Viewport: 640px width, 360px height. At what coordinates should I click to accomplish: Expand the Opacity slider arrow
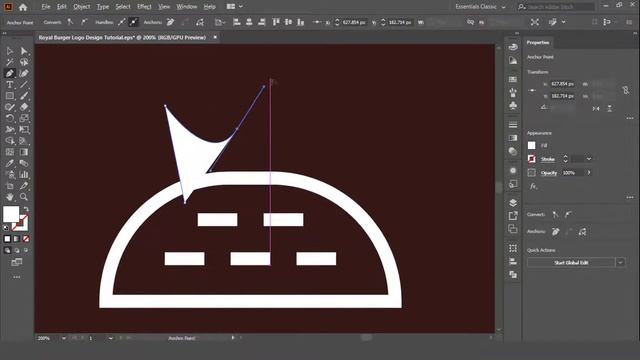point(589,173)
